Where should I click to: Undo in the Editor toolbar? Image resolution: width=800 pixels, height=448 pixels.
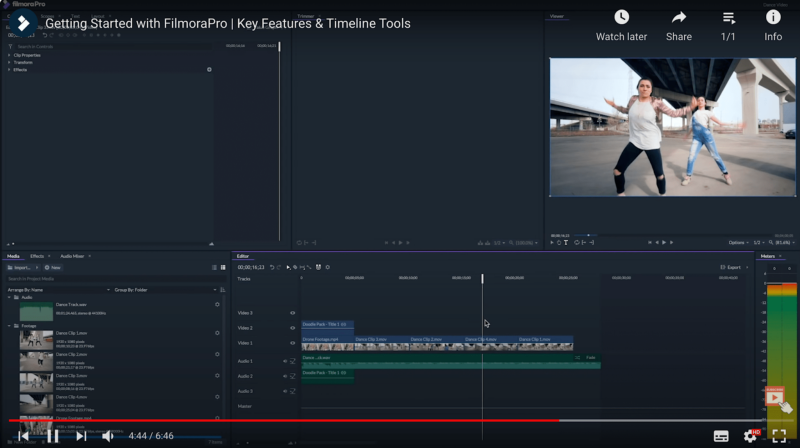click(x=272, y=267)
